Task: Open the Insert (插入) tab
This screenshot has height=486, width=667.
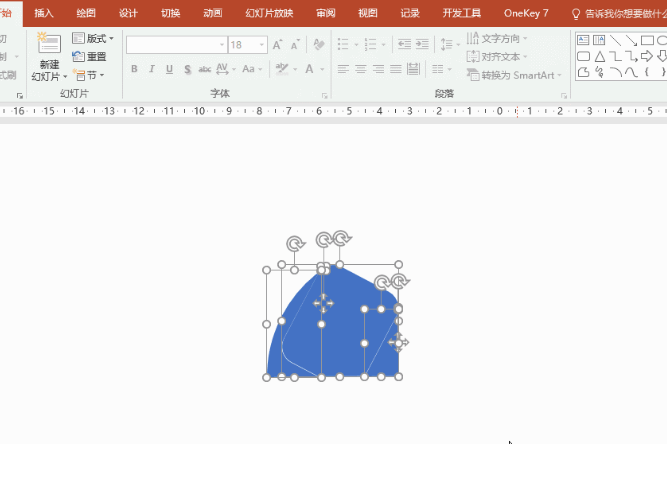Action: (x=44, y=13)
